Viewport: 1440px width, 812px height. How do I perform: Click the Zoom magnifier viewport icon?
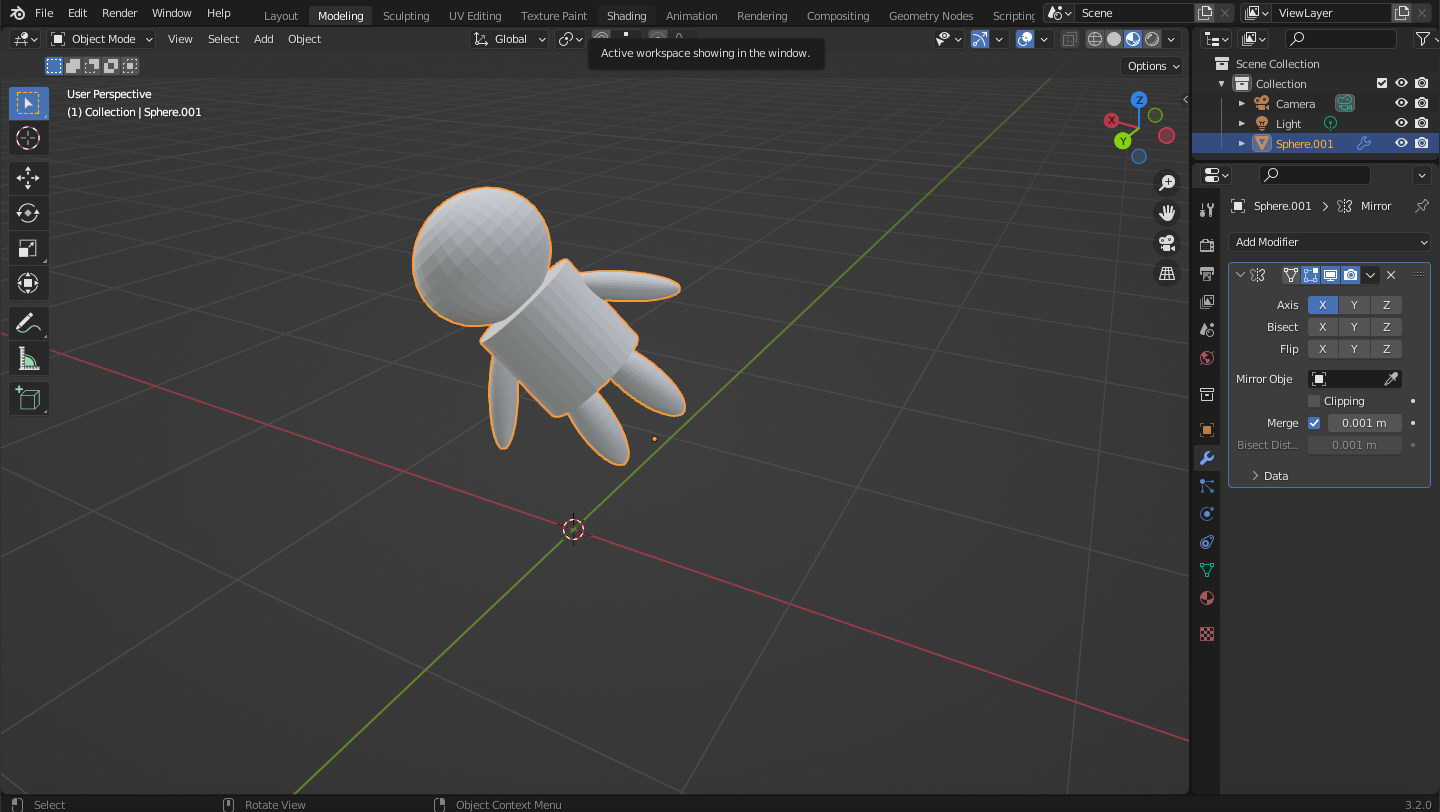pos(1166,183)
